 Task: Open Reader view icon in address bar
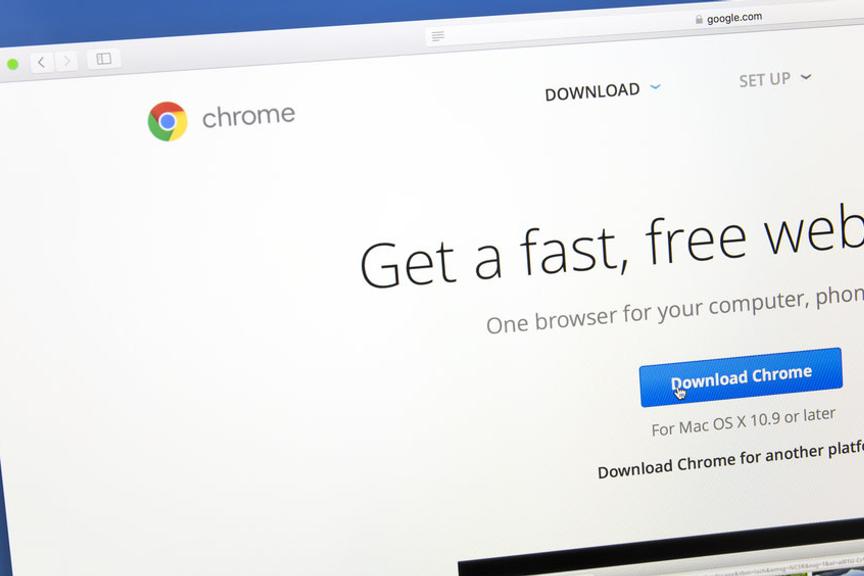coord(438,36)
